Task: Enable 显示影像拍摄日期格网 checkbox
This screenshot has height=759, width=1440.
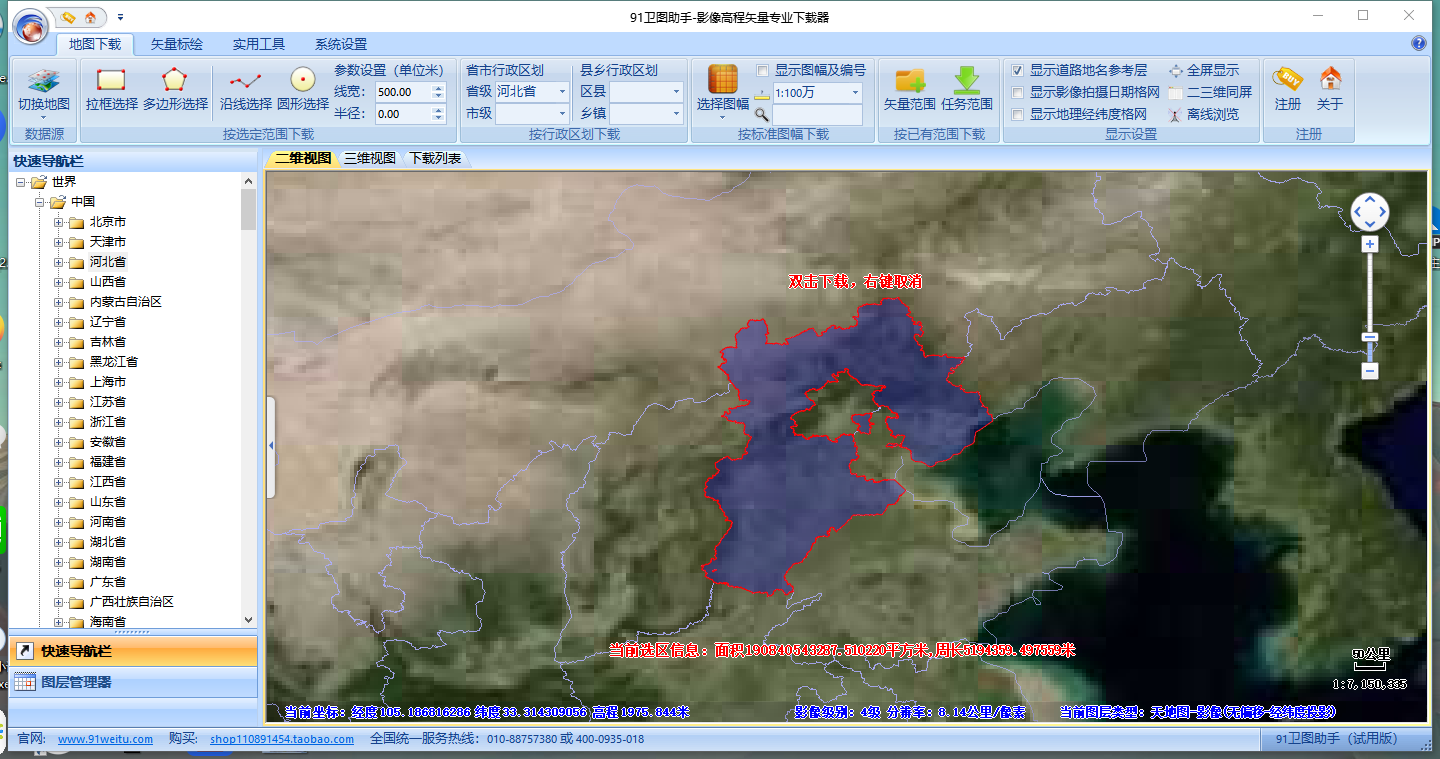Action: (x=1017, y=93)
